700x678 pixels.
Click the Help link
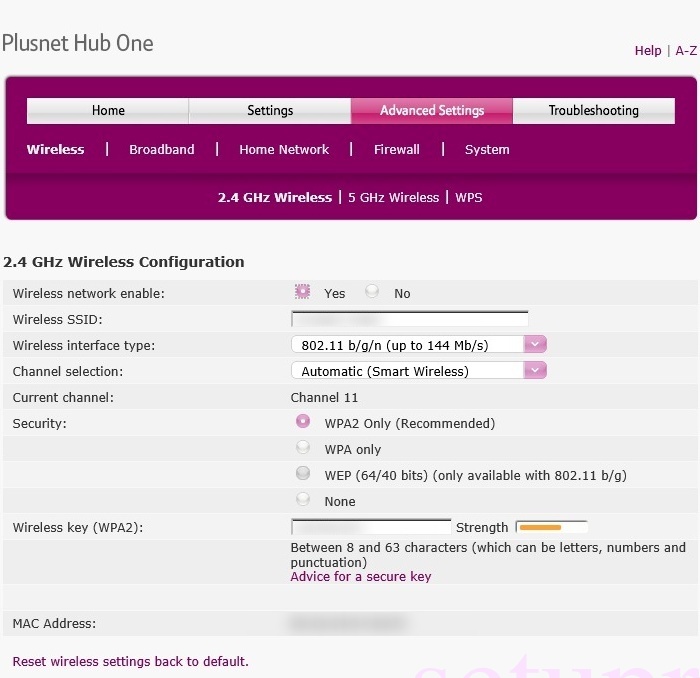tap(648, 50)
